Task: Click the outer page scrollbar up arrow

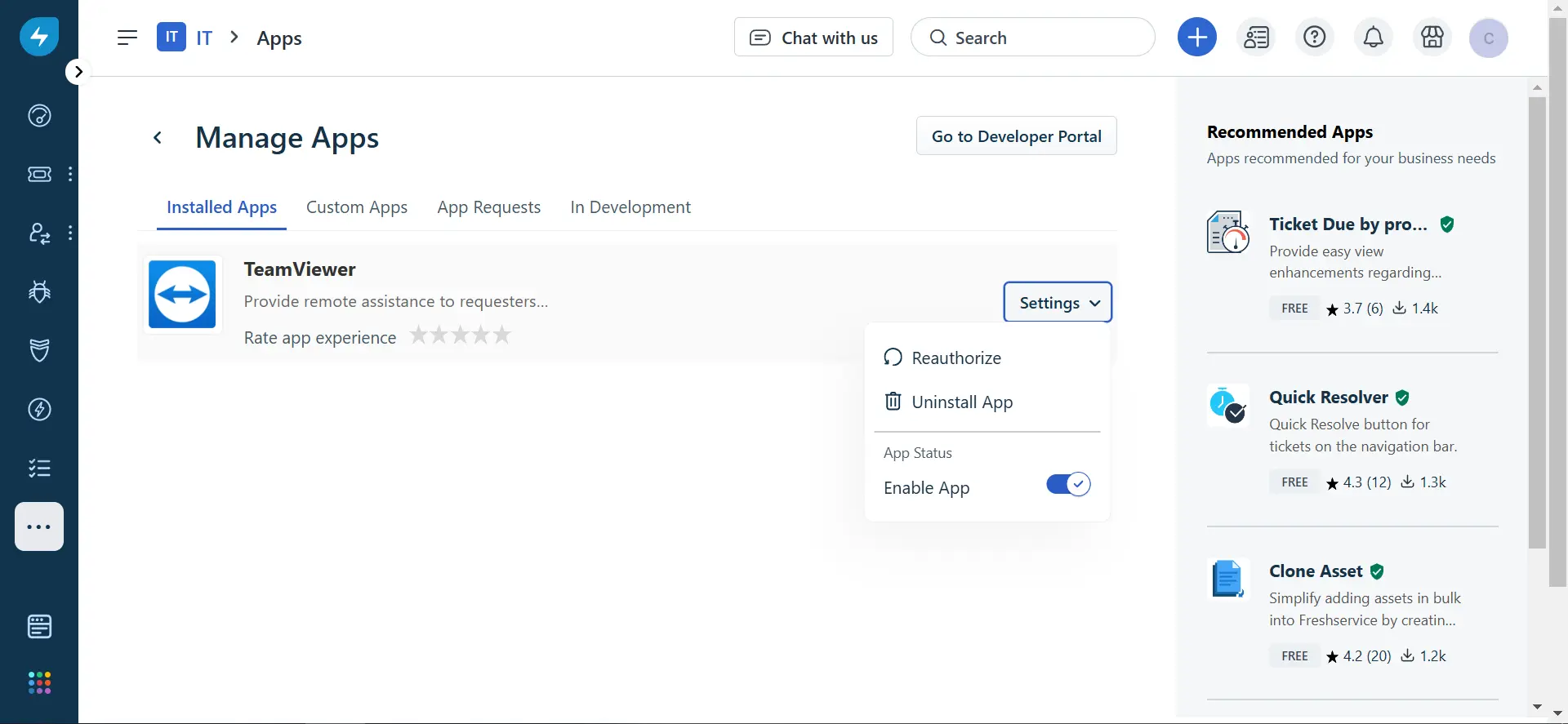Action: pos(1558,7)
